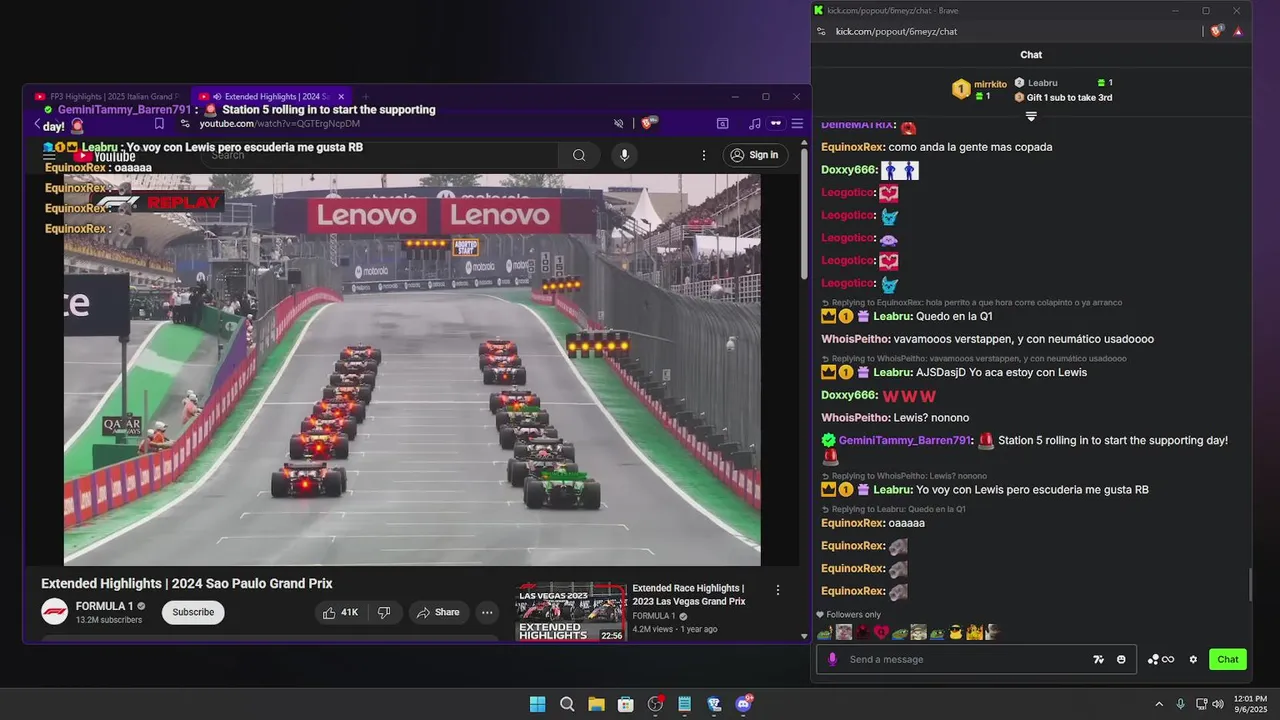Open Windows Start menu
1280x720 pixels.
point(537,704)
